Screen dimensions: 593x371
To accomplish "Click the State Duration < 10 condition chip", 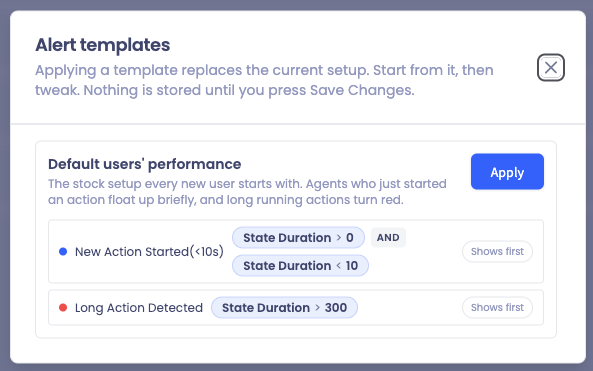I will click(300, 265).
